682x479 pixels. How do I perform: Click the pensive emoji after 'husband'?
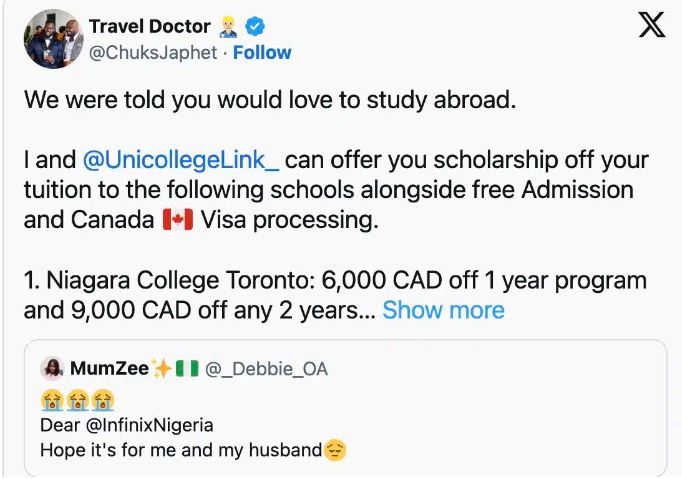335,450
